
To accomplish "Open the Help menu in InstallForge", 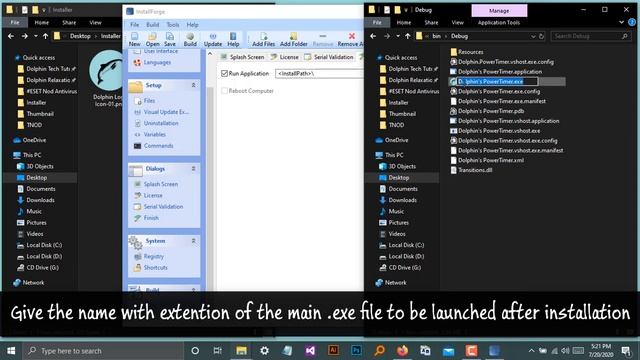I will [192, 24].
